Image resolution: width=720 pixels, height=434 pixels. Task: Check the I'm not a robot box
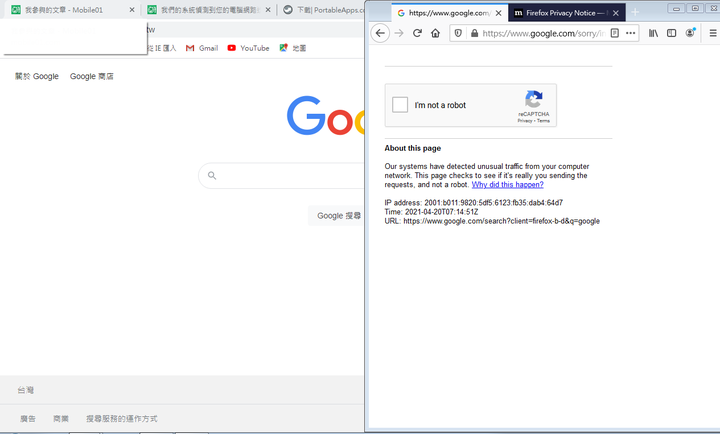click(x=400, y=105)
